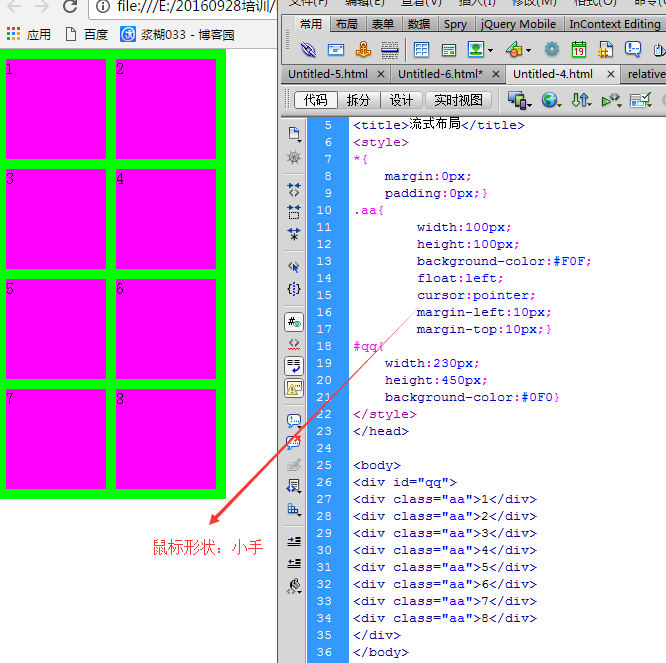Screen dimensions: 666x663
Task: Select the 数据 insert tab
Action: [419, 24]
